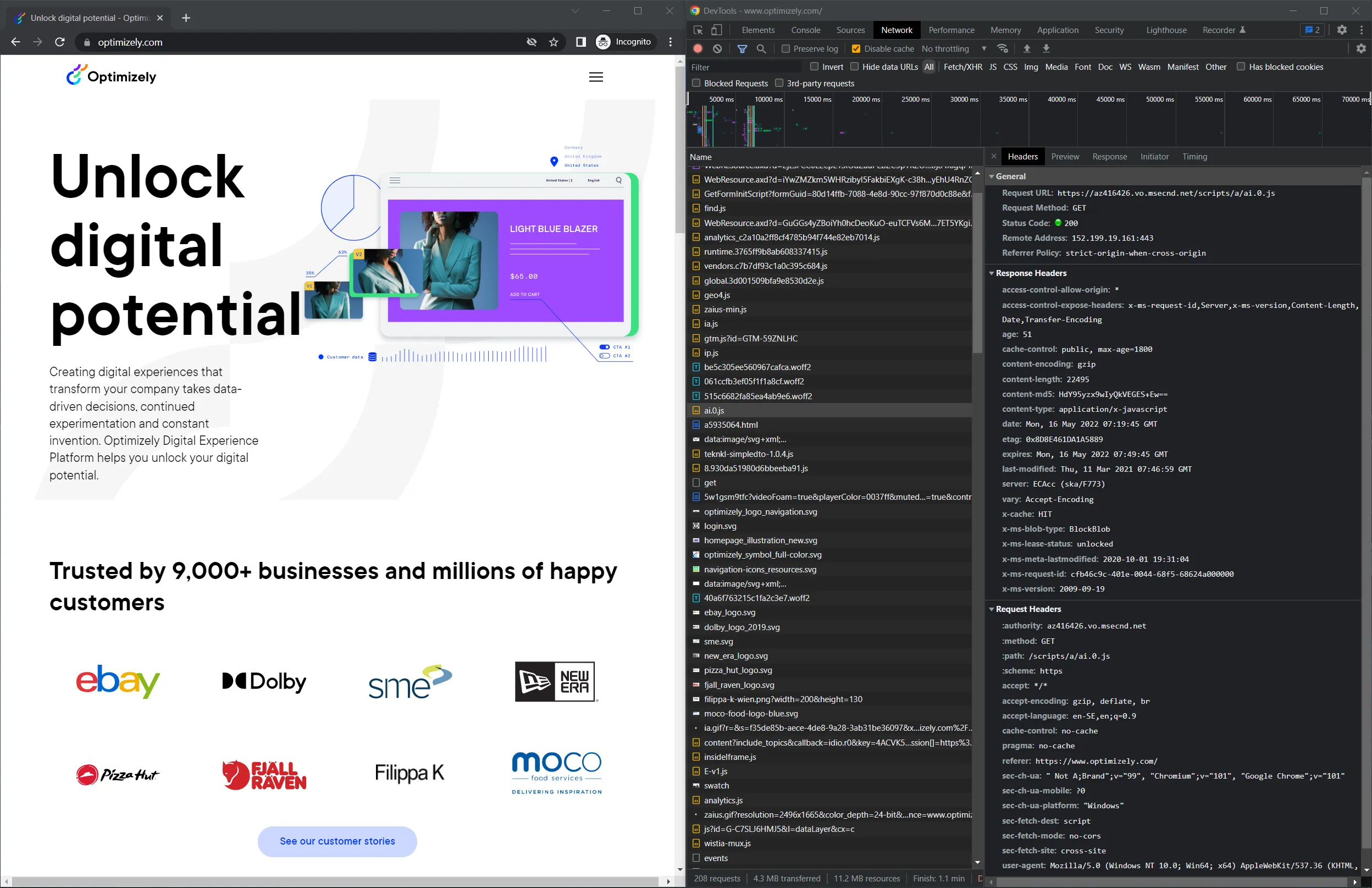
Task: Open the Lighthouse tab
Action: tap(1166, 30)
